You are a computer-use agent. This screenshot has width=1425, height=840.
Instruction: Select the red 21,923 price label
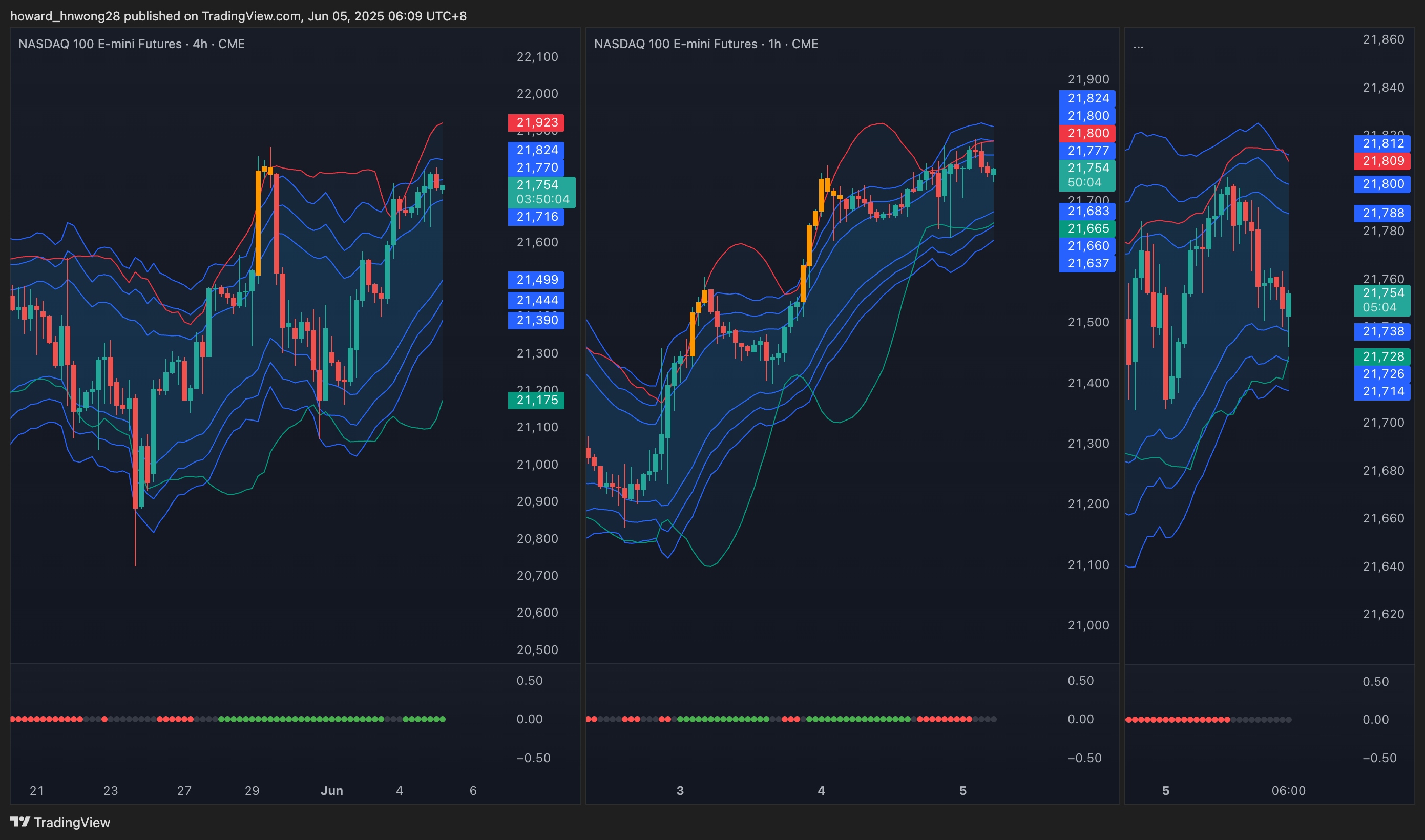coord(536,122)
